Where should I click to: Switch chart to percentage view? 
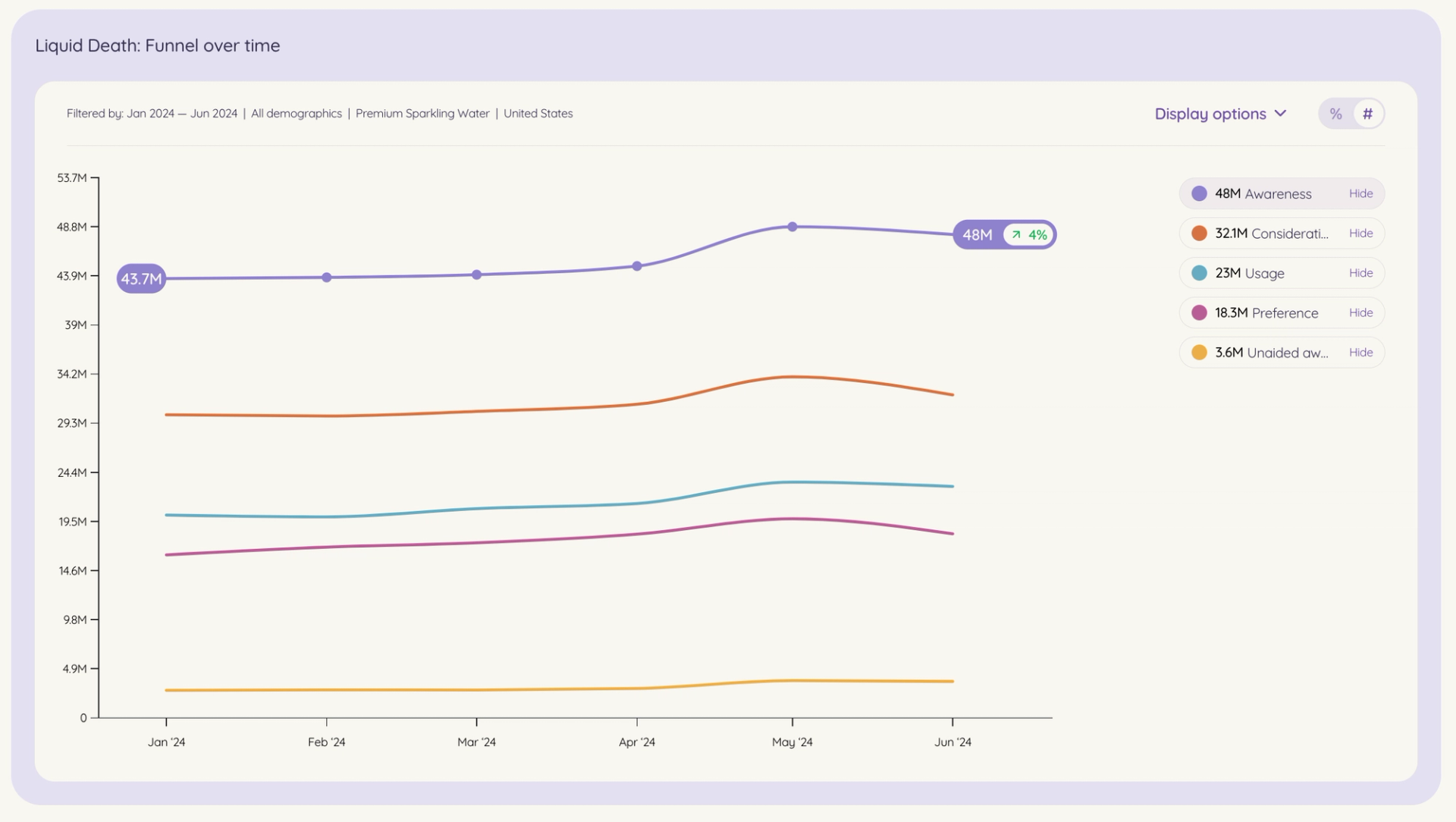[1335, 114]
